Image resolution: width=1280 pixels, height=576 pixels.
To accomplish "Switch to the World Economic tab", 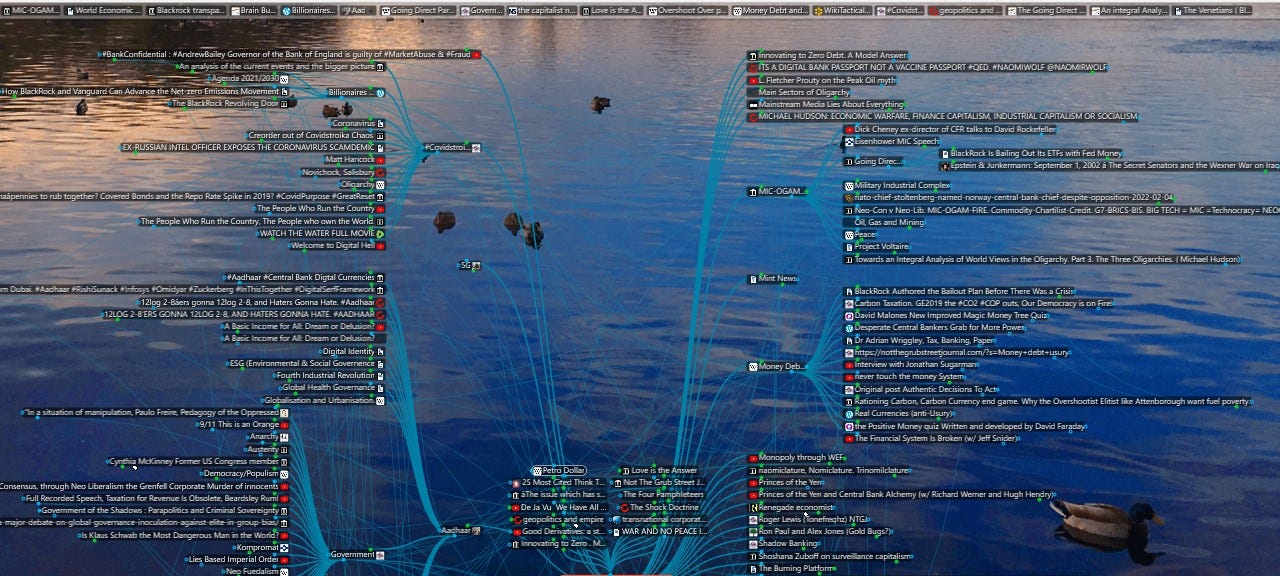I will [x=105, y=10].
